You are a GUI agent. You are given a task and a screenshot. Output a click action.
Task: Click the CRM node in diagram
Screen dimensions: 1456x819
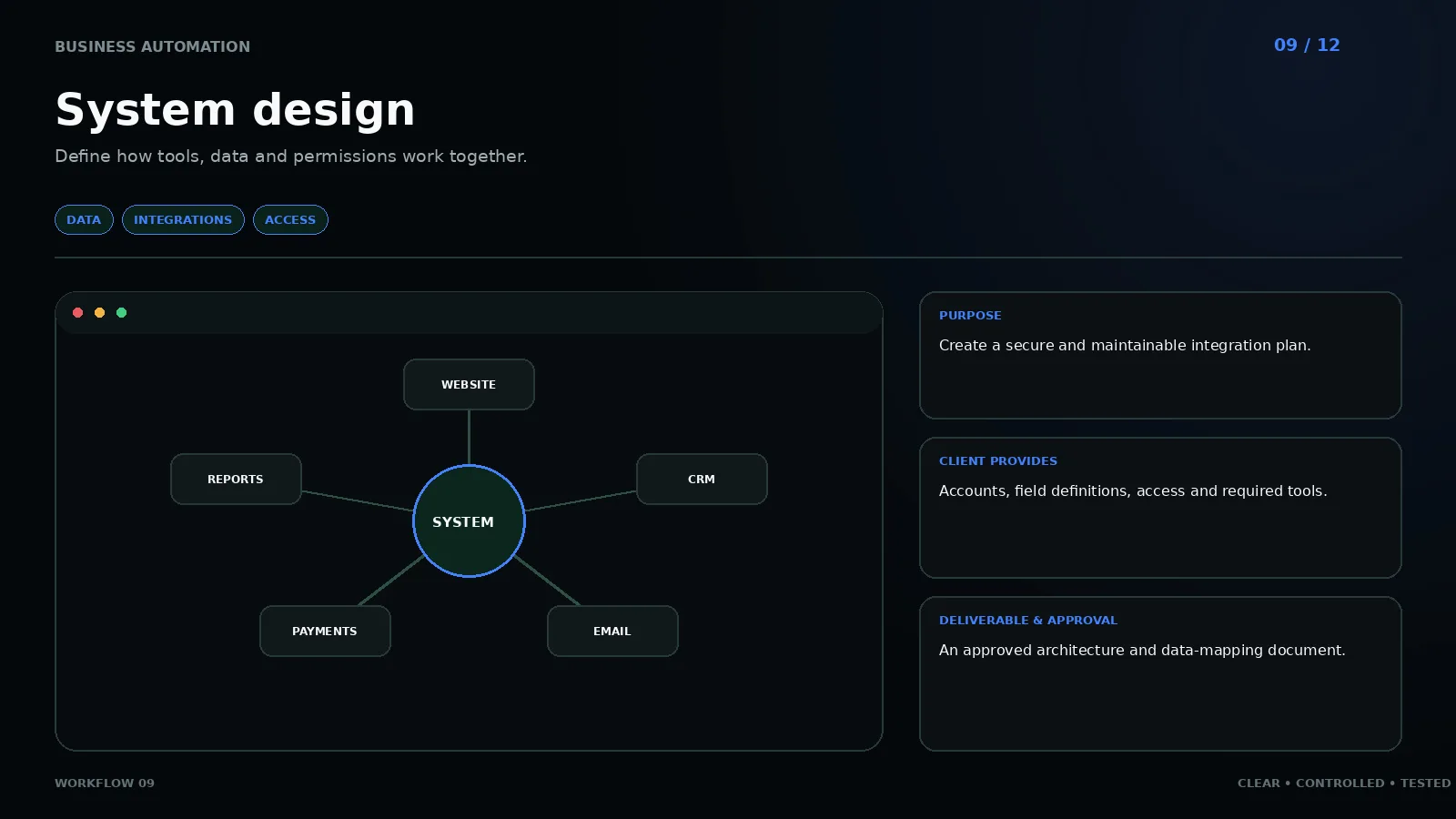point(702,479)
